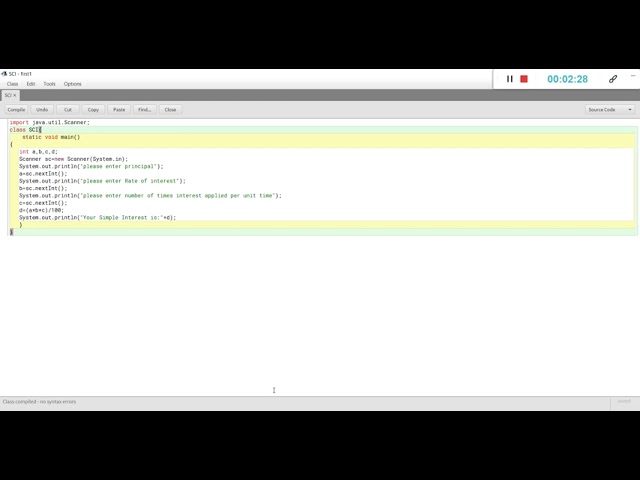Open the Find dialog
The width and height of the screenshot is (640, 480).
click(x=144, y=110)
